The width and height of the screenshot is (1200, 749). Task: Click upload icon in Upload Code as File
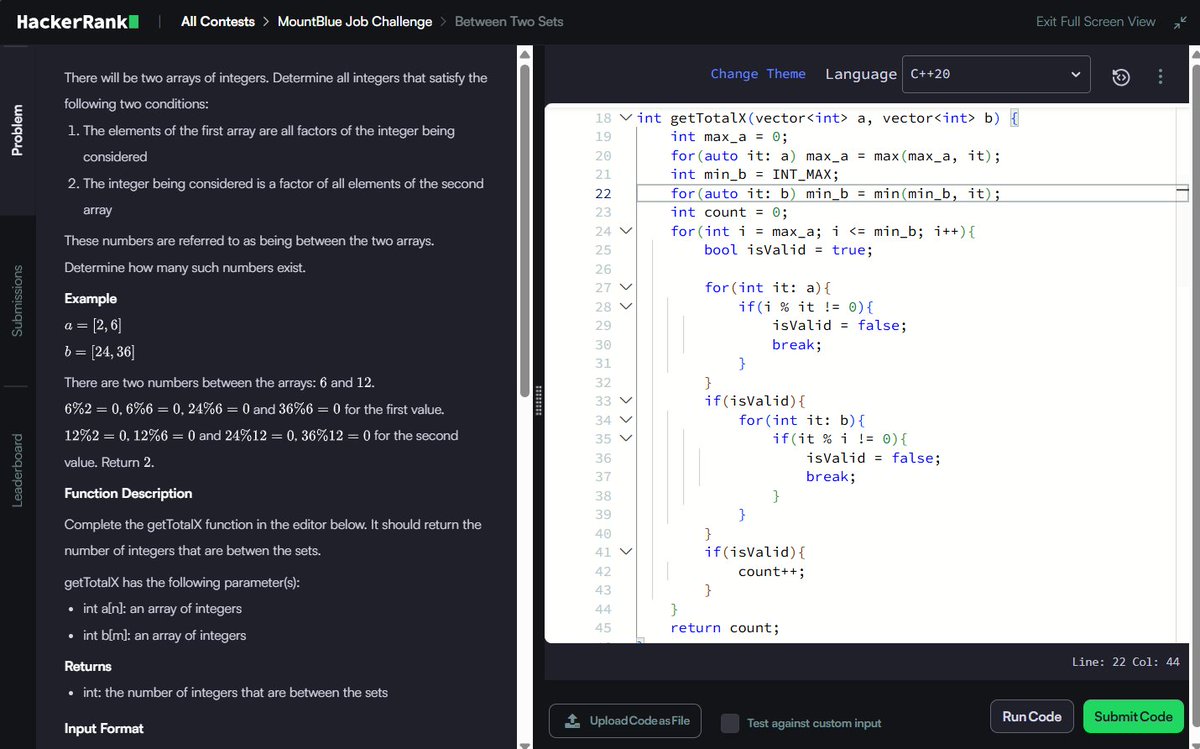tap(572, 721)
